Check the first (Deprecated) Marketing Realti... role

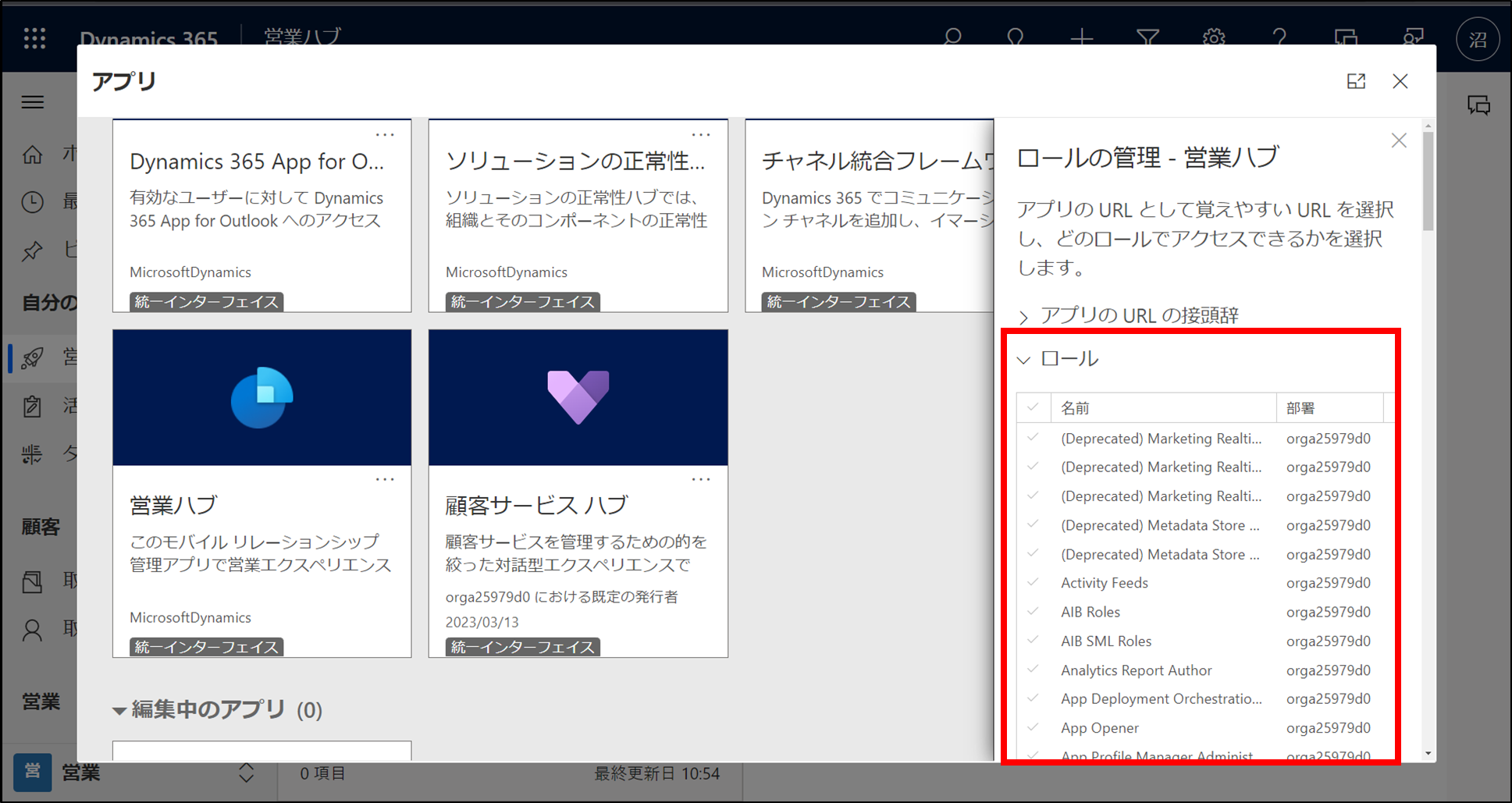pos(1033,438)
